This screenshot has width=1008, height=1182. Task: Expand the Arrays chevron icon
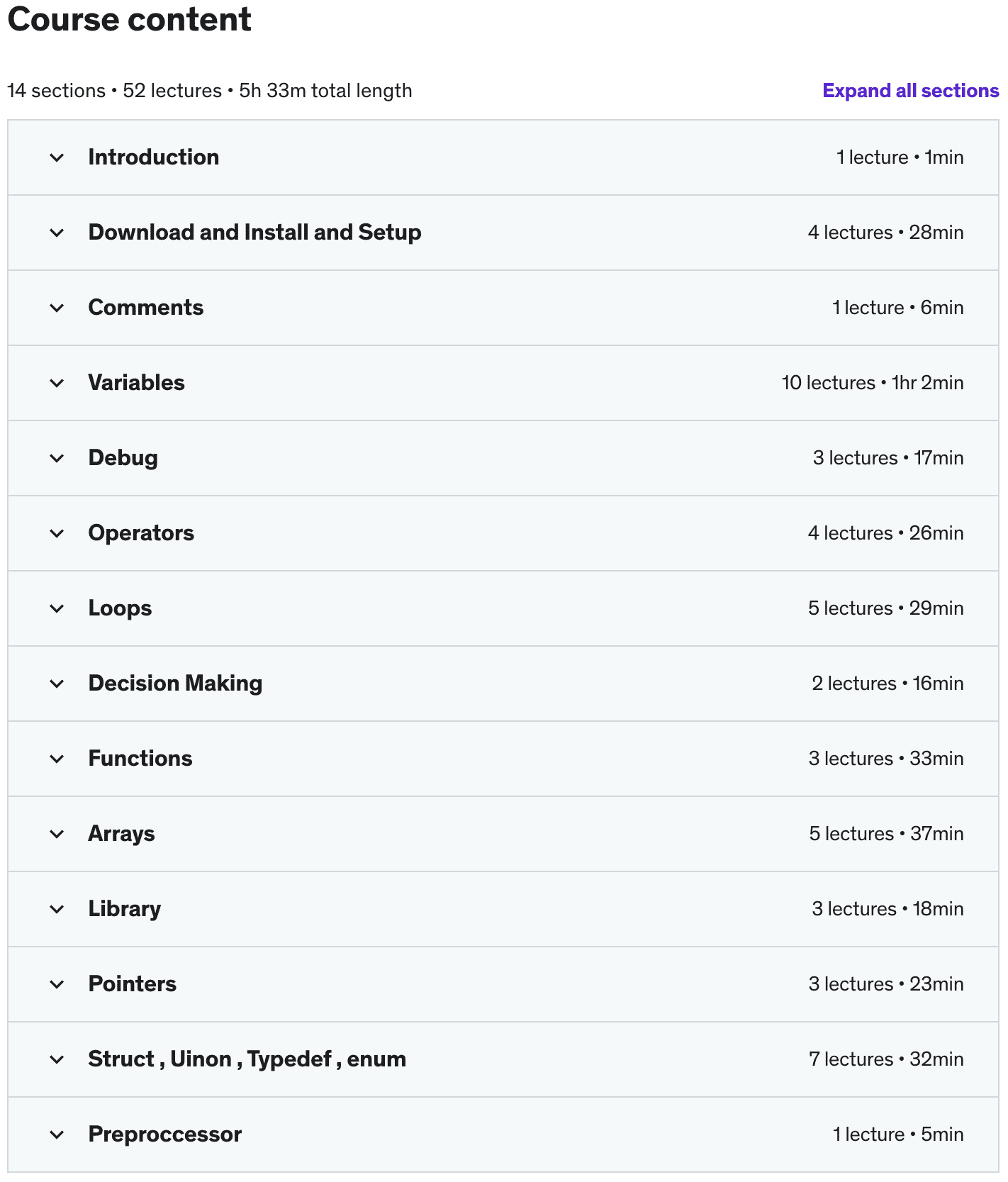pos(57,834)
